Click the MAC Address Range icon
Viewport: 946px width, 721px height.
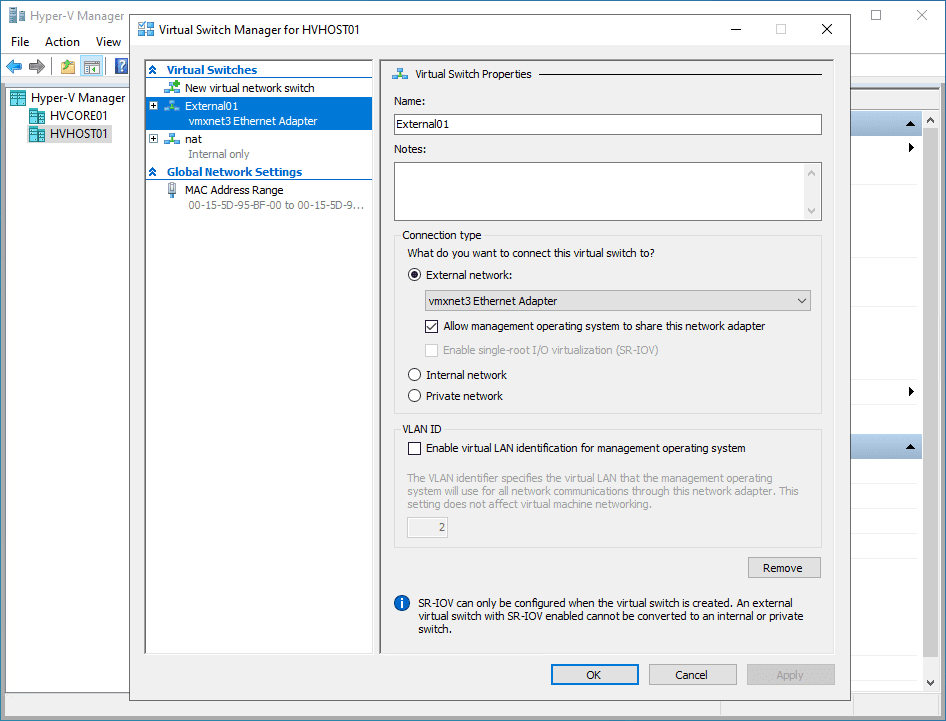tap(172, 190)
